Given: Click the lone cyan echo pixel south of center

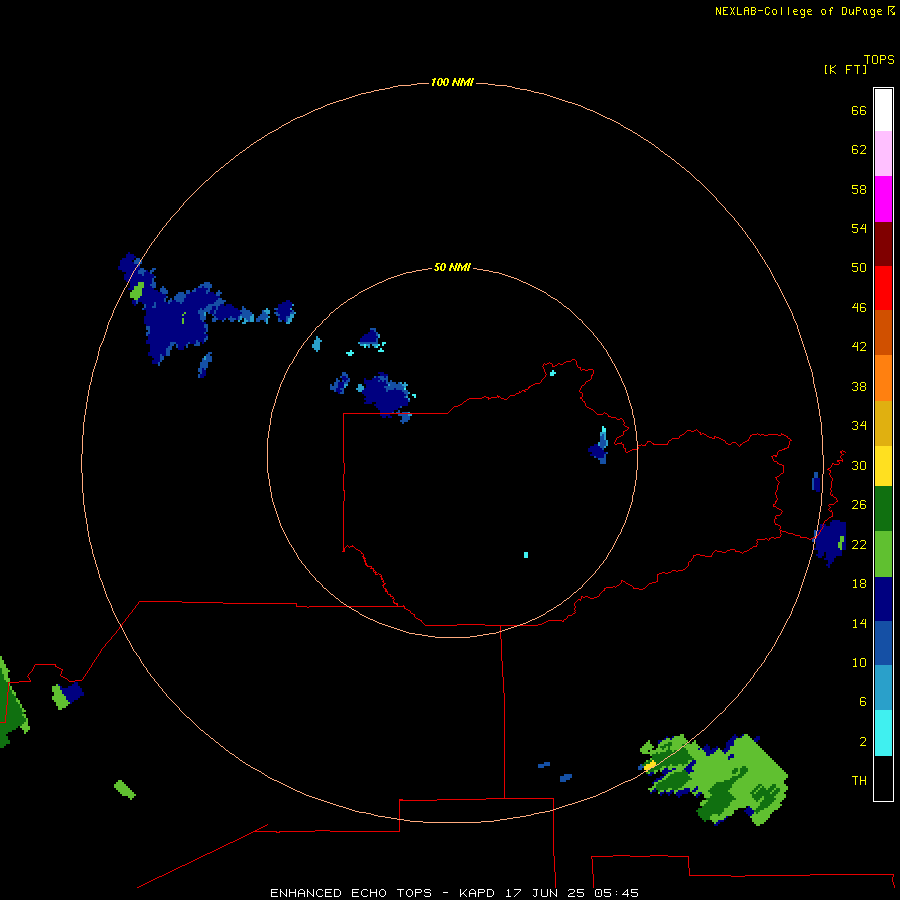Looking at the screenshot, I should pyautogui.click(x=526, y=554).
